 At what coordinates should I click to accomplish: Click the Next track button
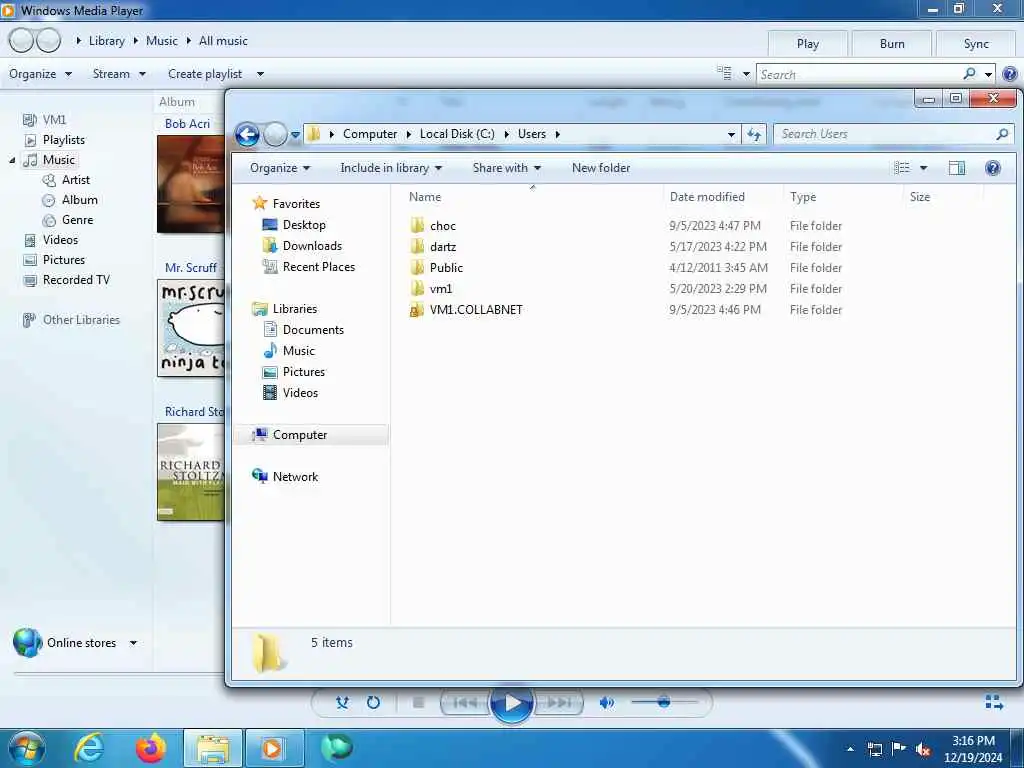pyautogui.click(x=558, y=703)
